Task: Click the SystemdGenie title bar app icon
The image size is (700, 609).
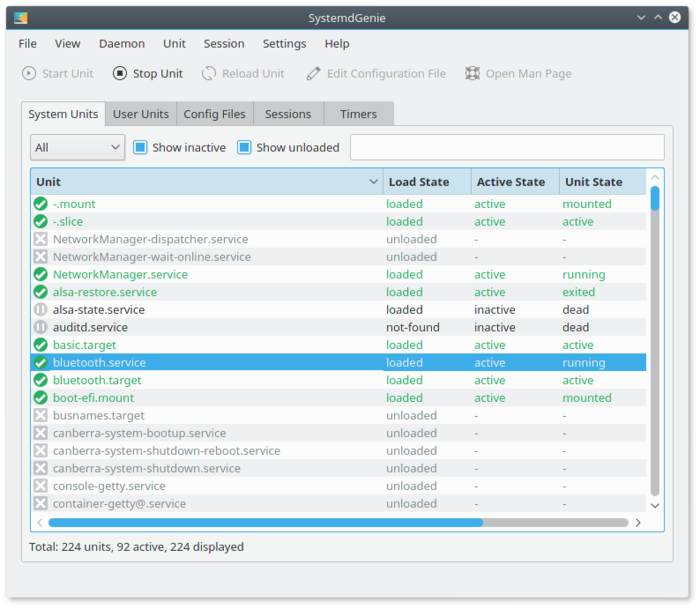Action: point(21,17)
